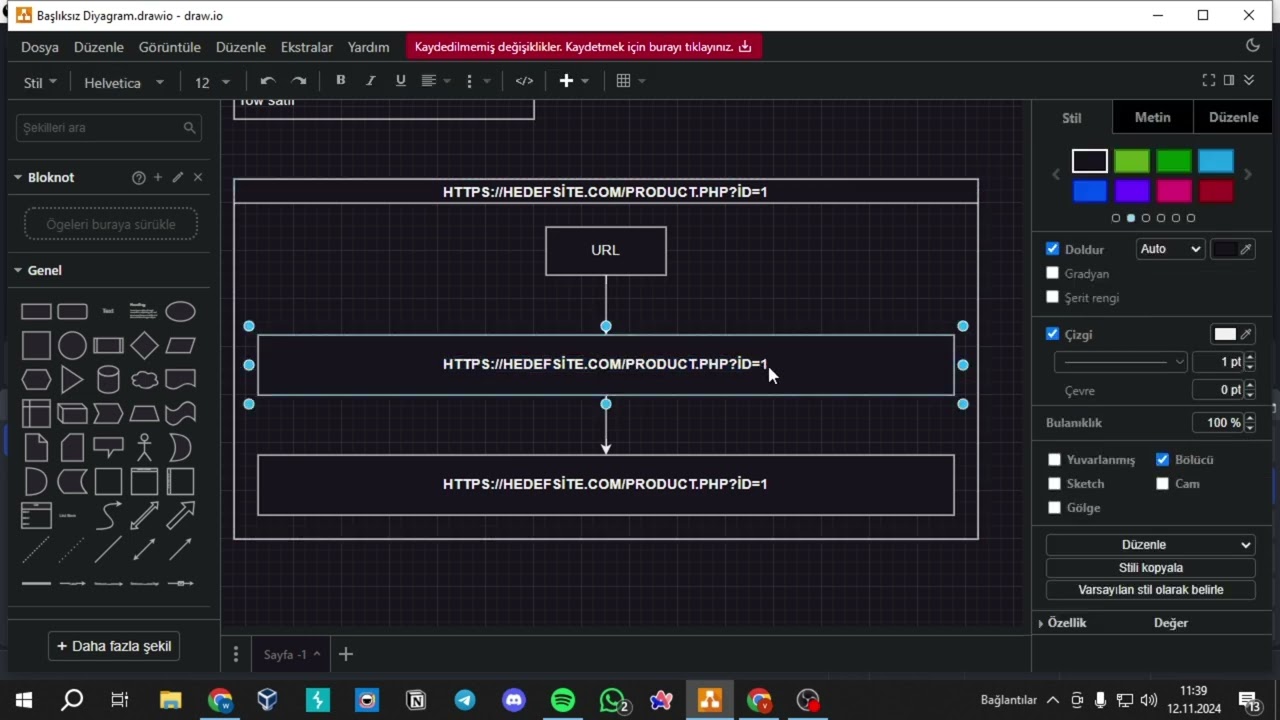Select the rectangle shape
Image resolution: width=1280 pixels, height=720 pixels.
(x=36, y=312)
